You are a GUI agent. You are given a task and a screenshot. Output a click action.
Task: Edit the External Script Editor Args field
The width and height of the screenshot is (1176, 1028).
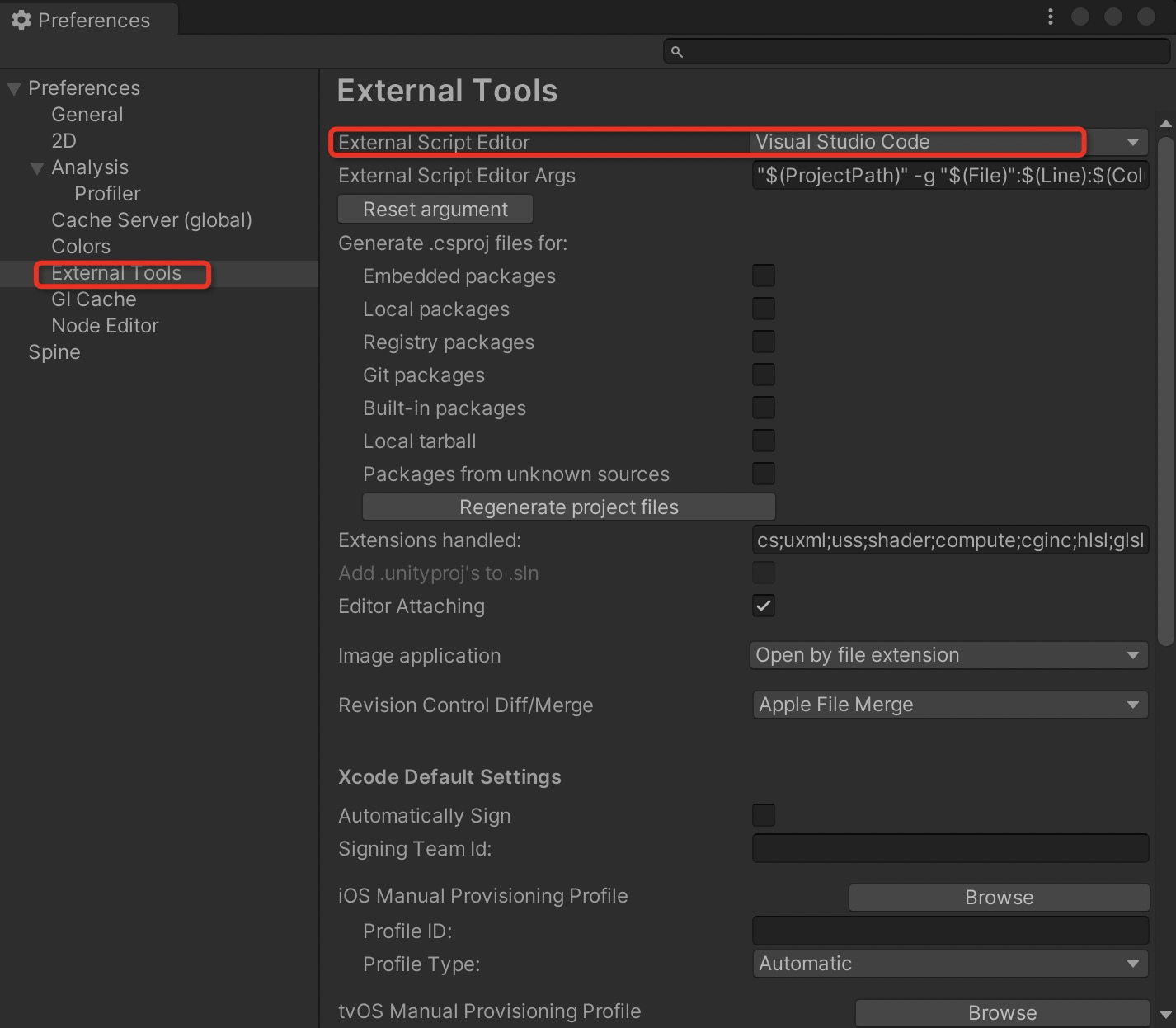[950, 176]
